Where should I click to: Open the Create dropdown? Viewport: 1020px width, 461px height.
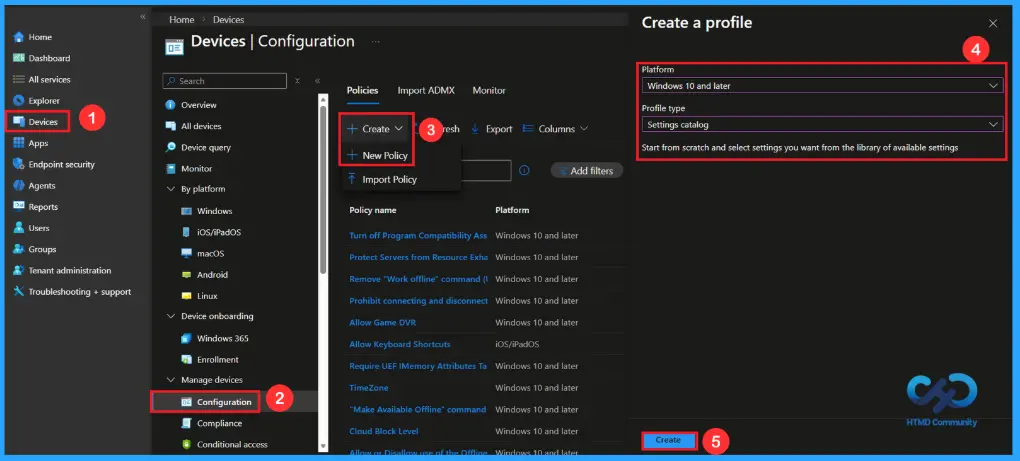pos(375,129)
